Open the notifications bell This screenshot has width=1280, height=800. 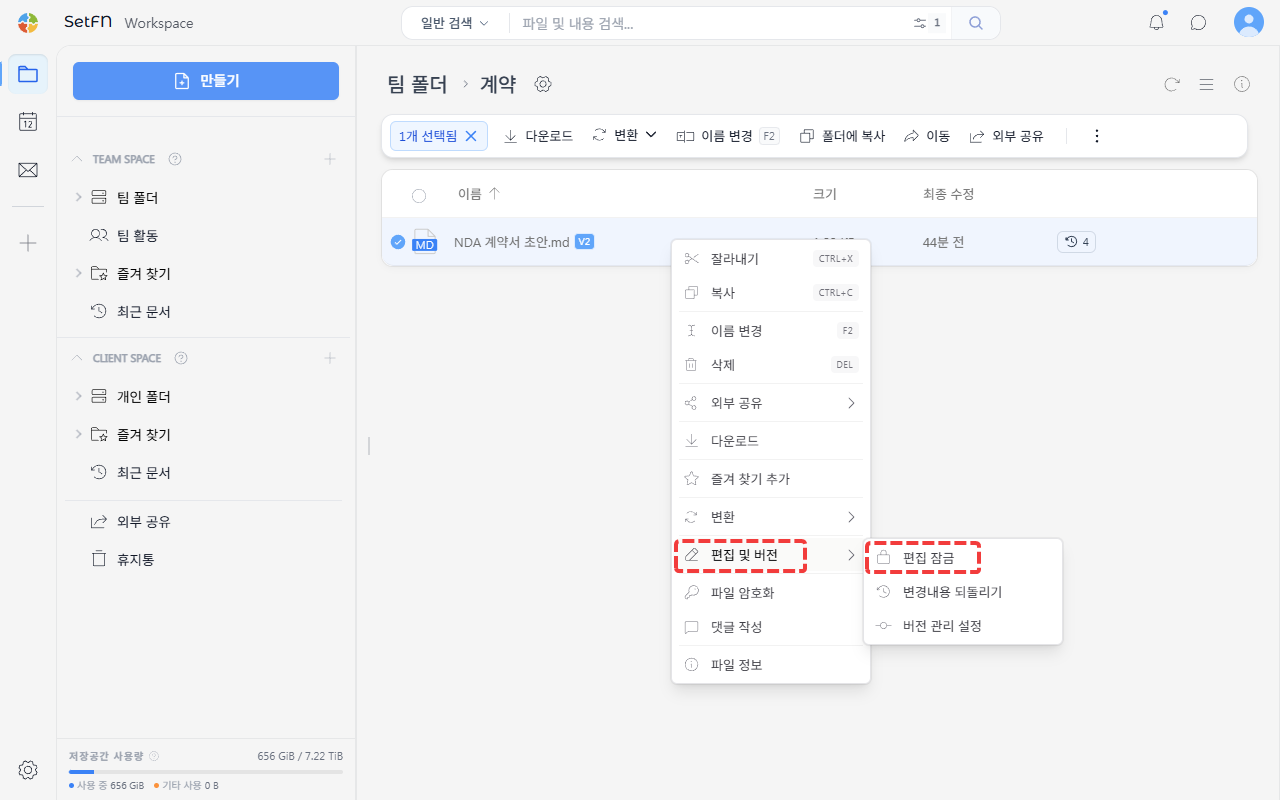(1157, 22)
